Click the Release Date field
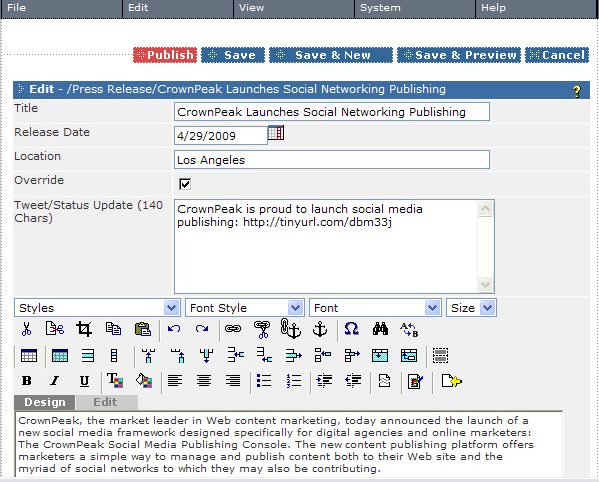This screenshot has width=599, height=482. coord(220,136)
